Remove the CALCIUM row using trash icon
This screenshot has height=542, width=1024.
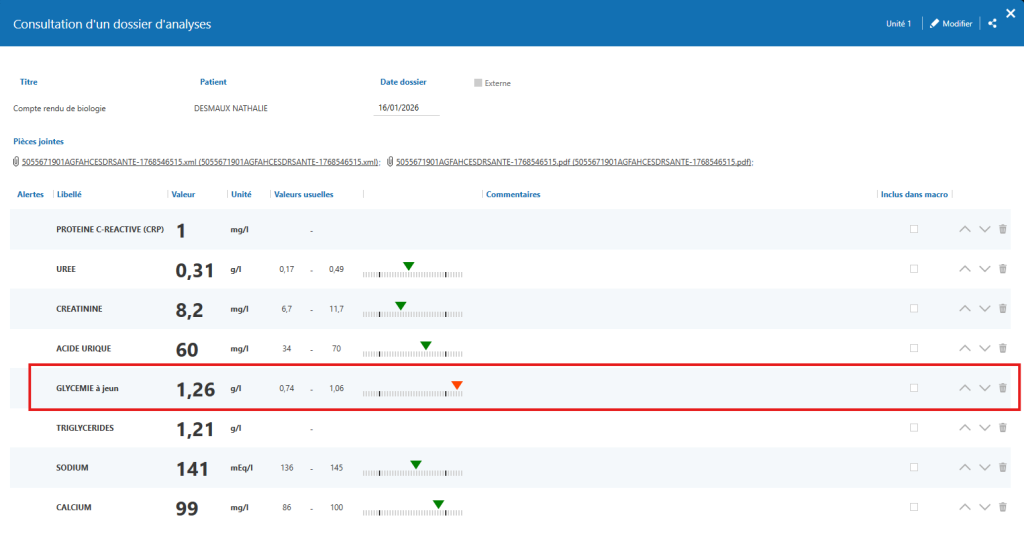[1003, 507]
